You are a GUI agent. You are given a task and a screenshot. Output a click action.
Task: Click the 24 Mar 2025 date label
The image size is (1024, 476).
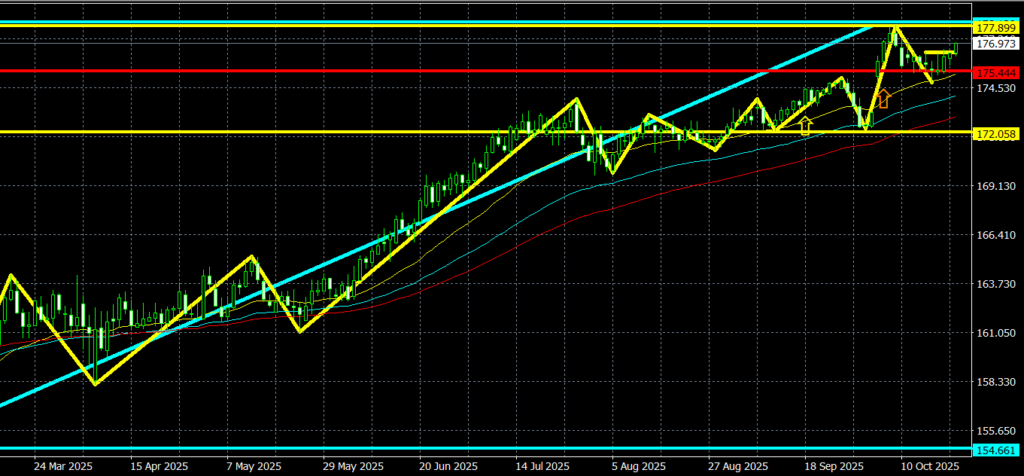(x=57, y=466)
